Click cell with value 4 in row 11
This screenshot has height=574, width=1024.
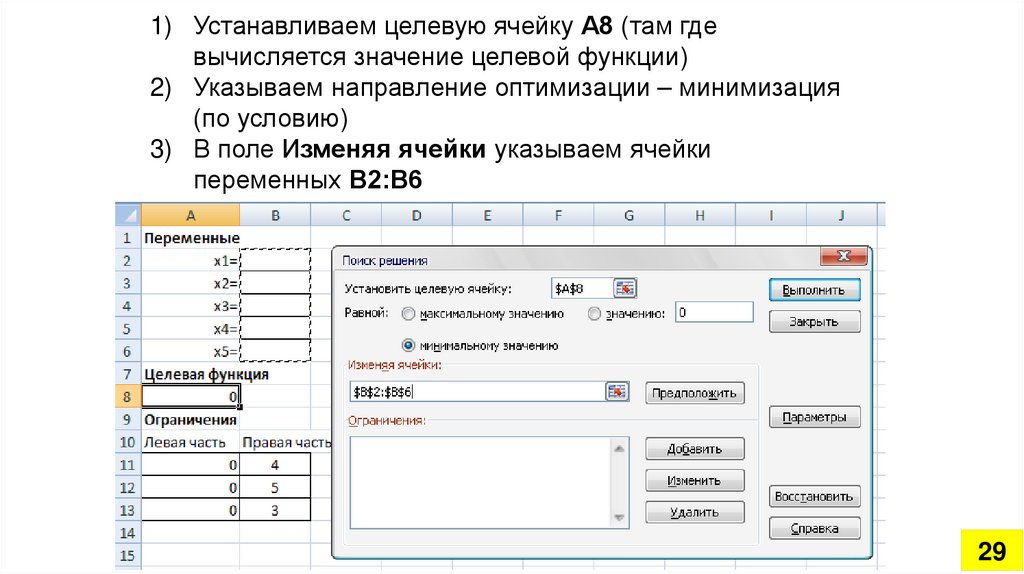point(275,465)
